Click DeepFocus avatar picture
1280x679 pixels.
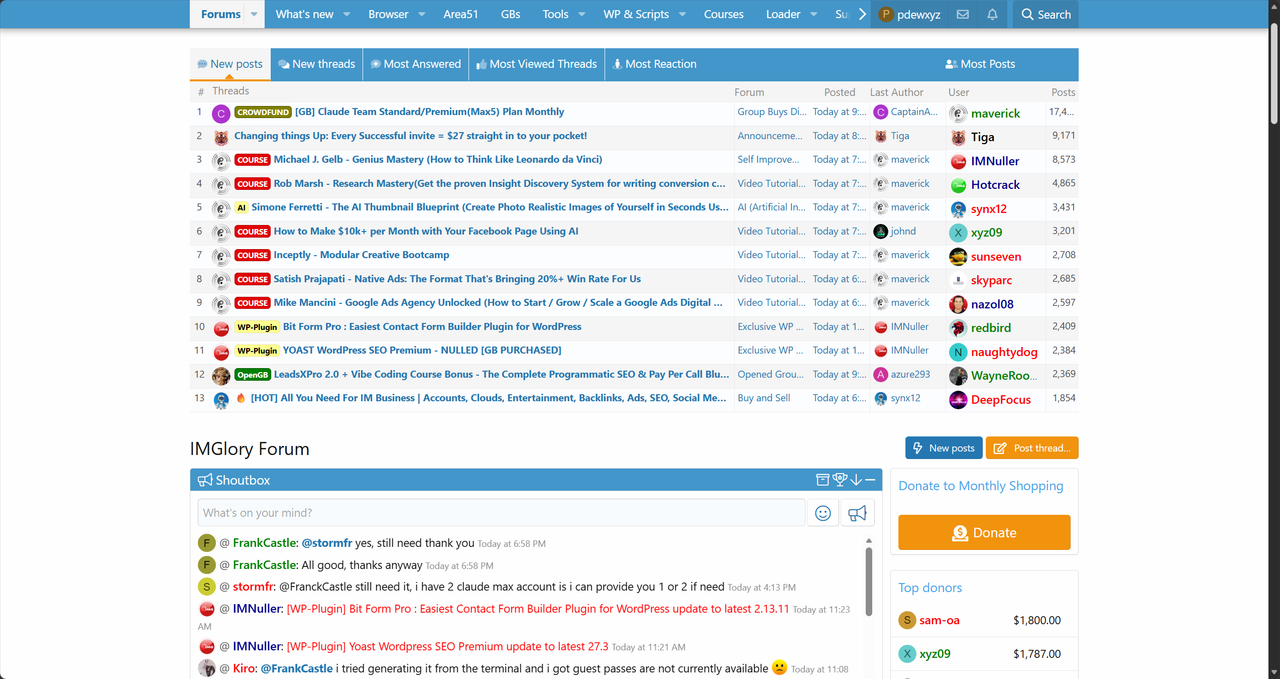click(x=958, y=400)
